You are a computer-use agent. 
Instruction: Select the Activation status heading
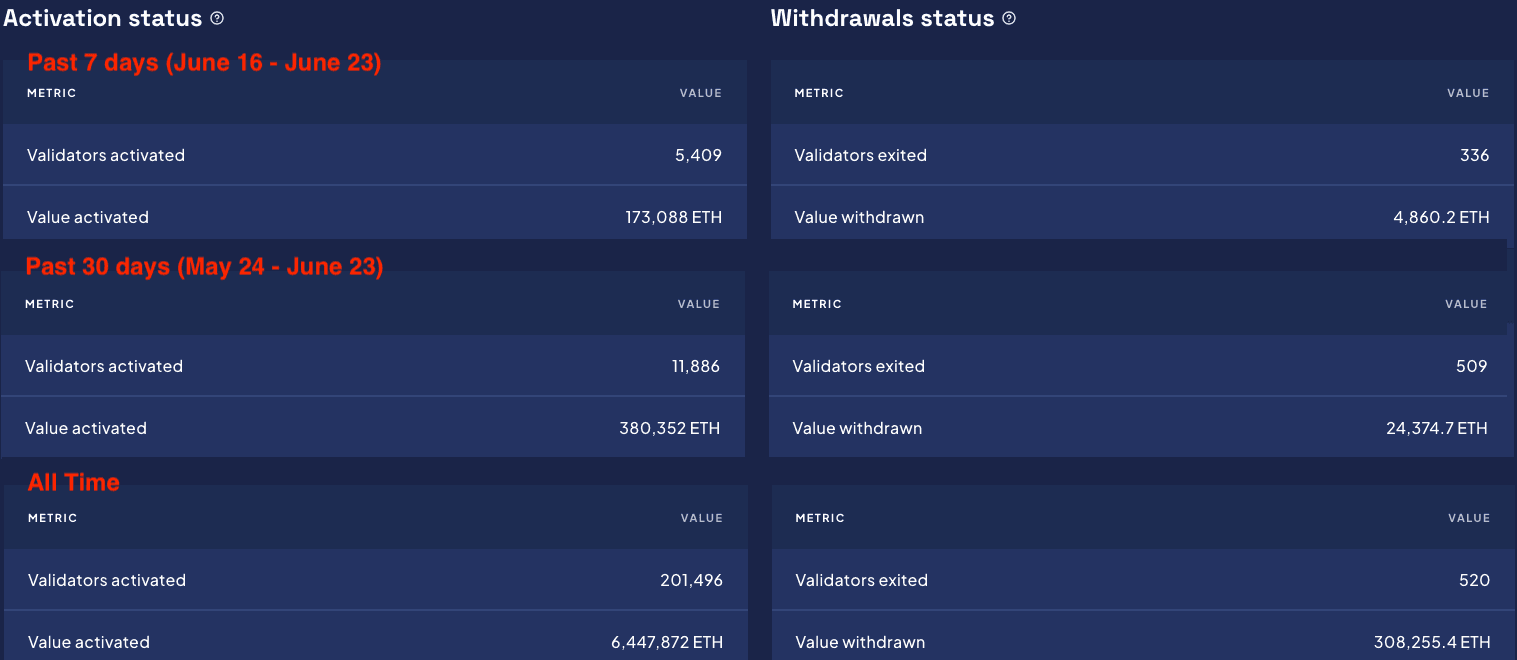[103, 18]
